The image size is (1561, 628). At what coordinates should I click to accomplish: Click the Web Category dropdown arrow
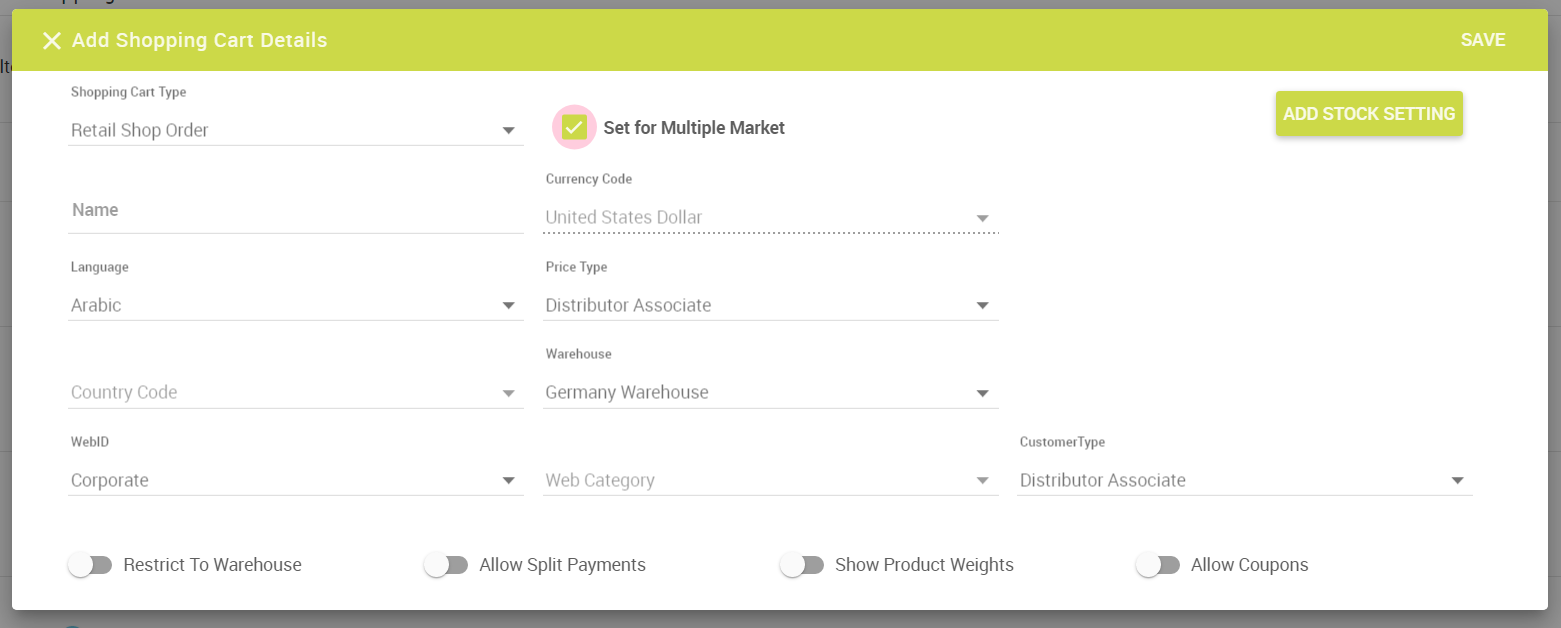982,481
